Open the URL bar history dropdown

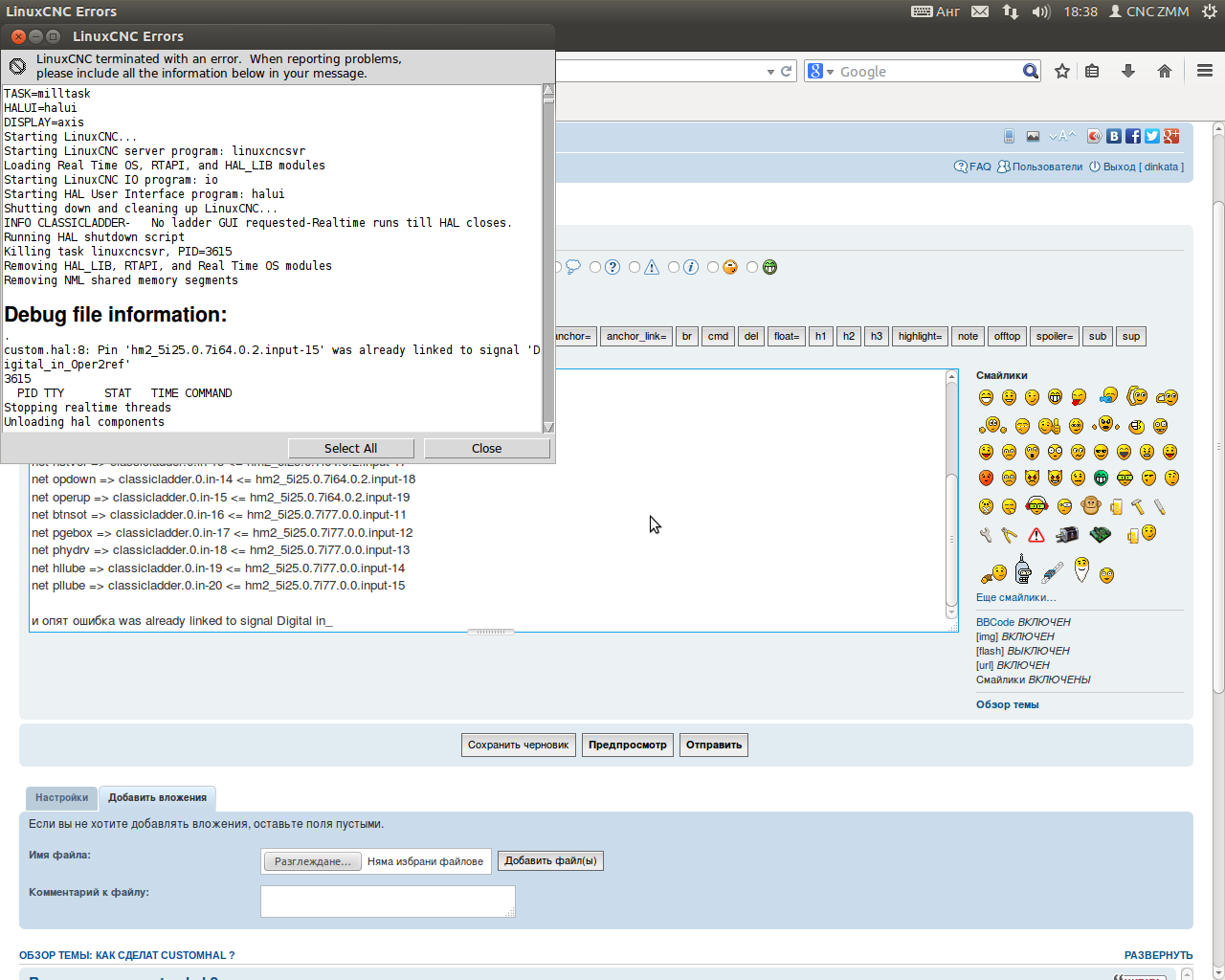tap(770, 72)
